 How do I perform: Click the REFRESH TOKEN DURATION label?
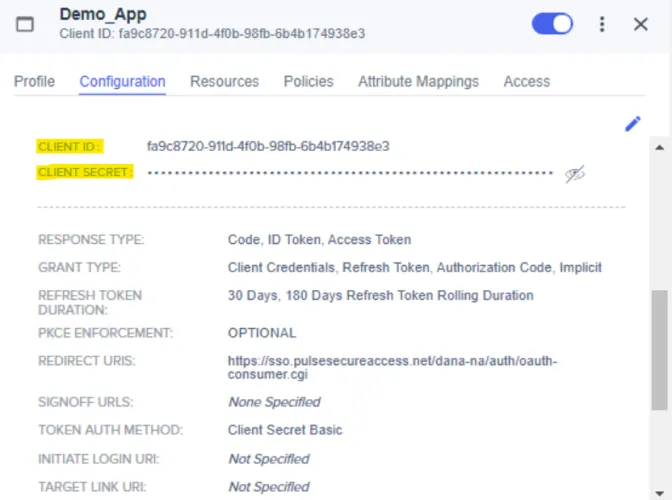coord(90,302)
